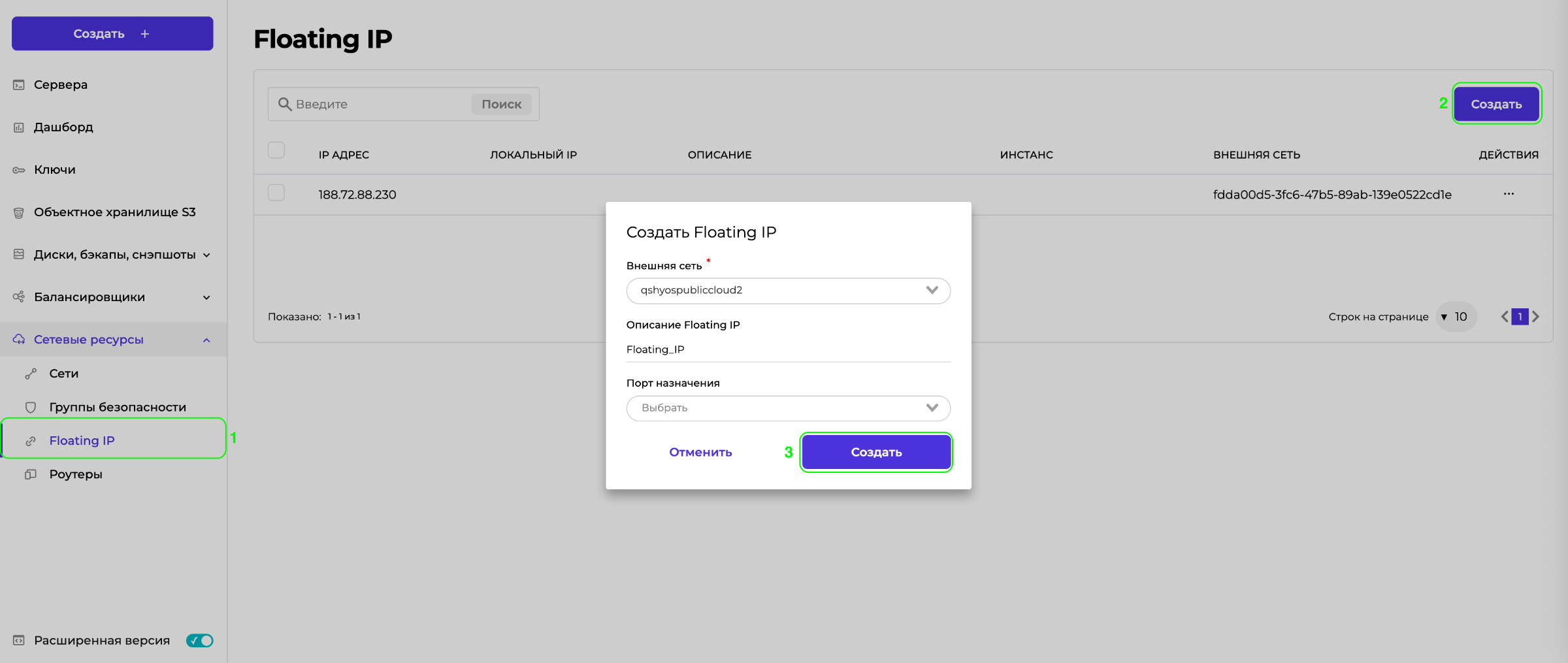Open the Порт назначения dropdown
This screenshot has height=663, width=1568.
click(788, 408)
